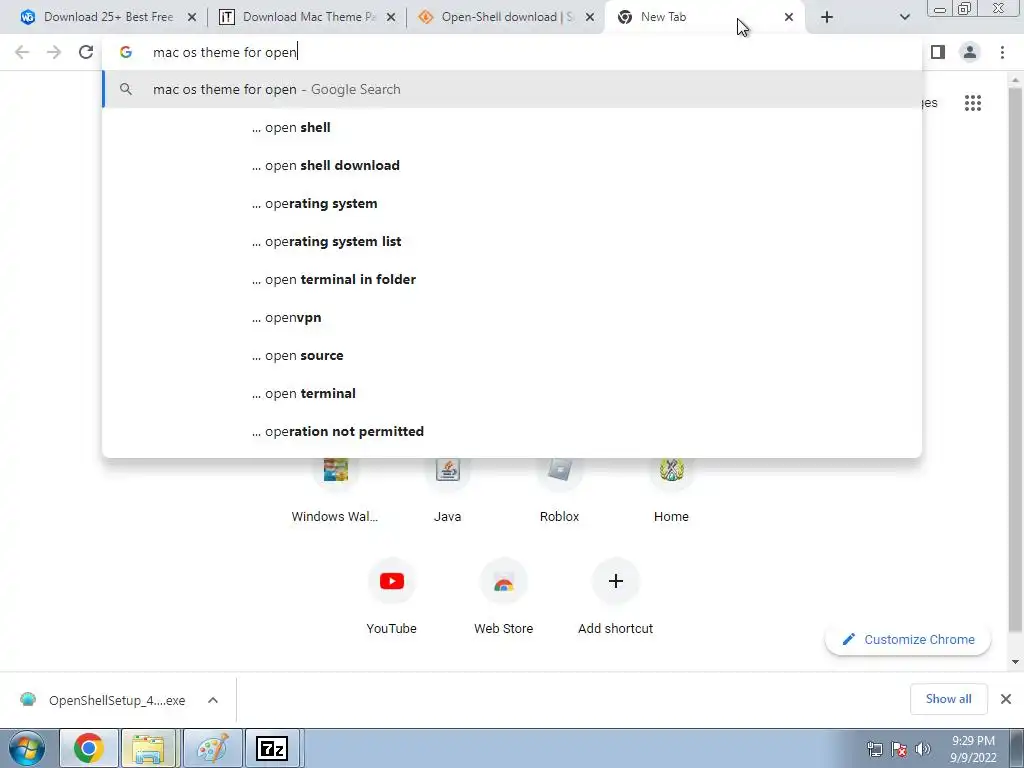The width and height of the screenshot is (1024, 768).
Task: Choose the 'operation not permitted' suggestion
Action: 512,431
